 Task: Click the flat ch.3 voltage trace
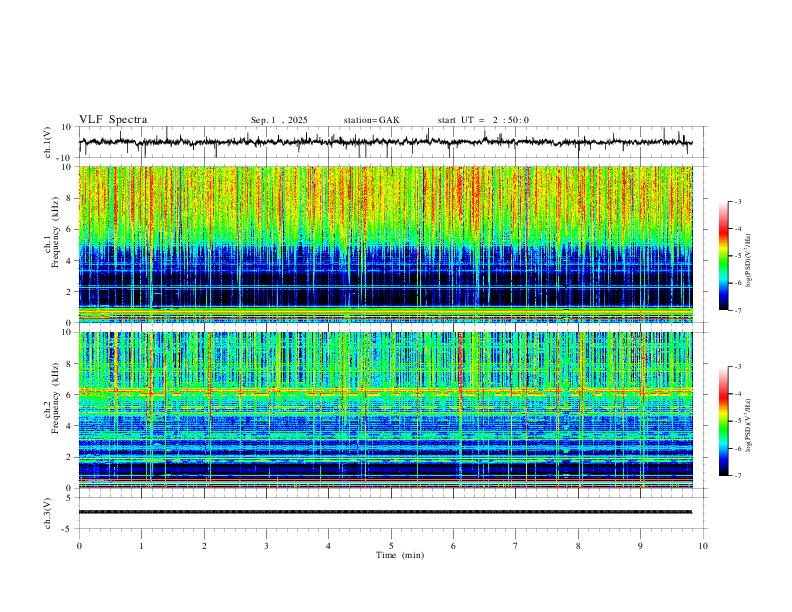(x=385, y=512)
